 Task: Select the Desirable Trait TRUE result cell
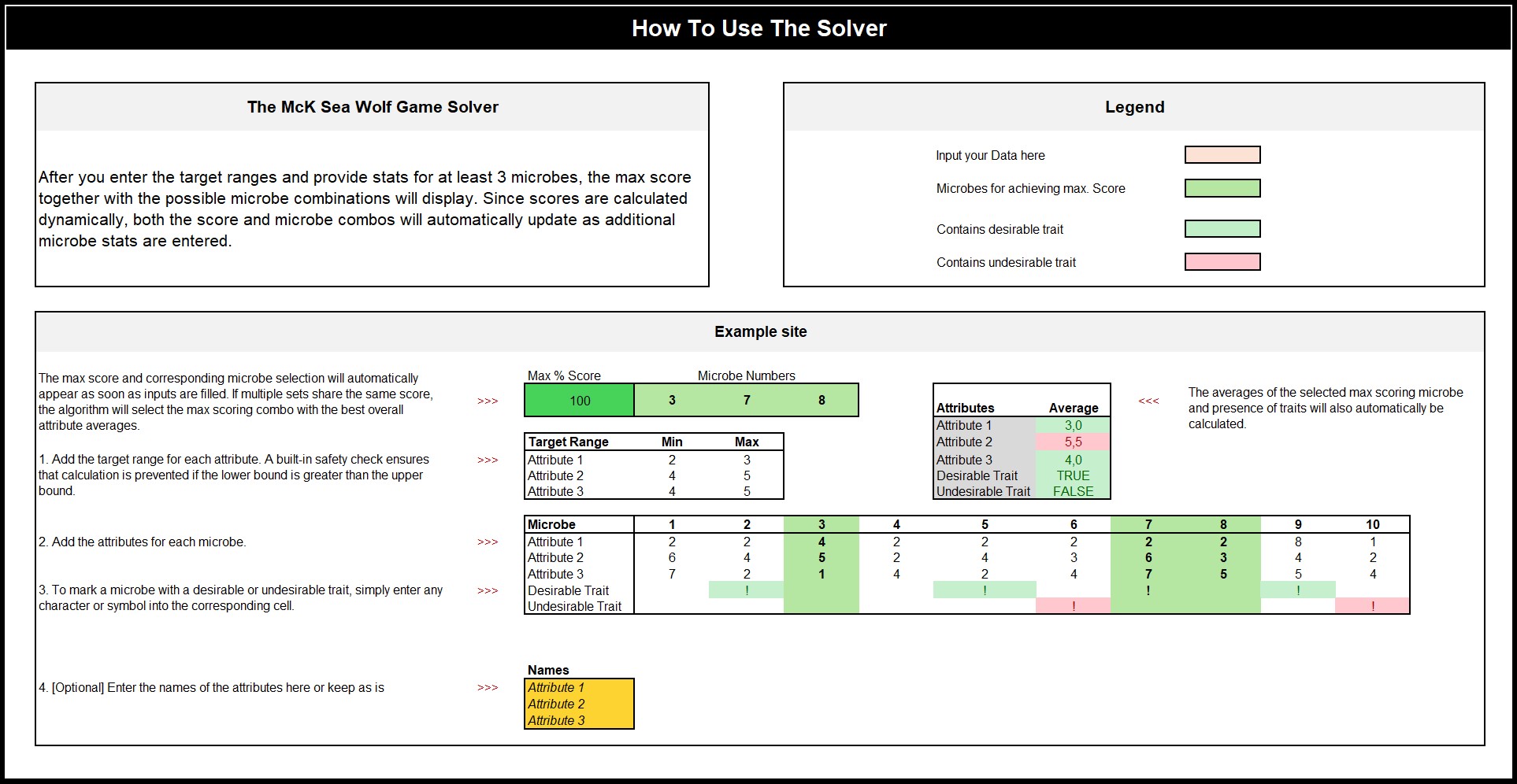(x=1073, y=475)
